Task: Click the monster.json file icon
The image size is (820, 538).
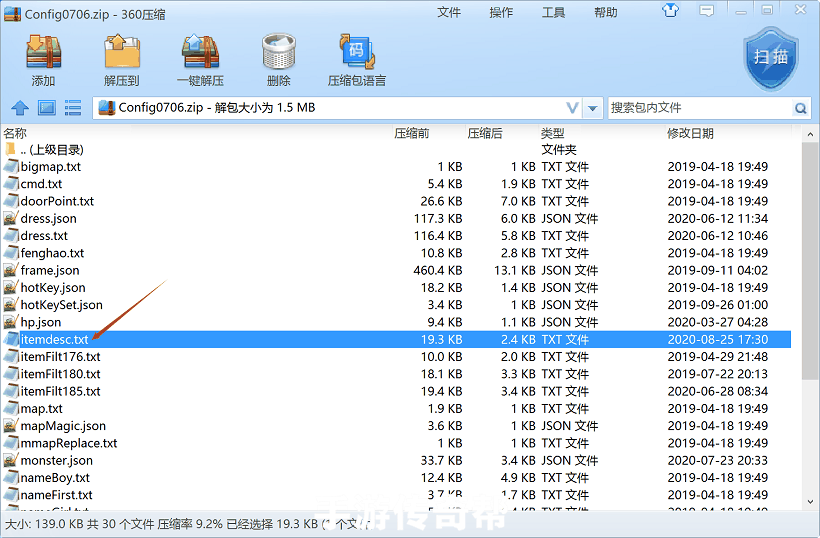Action: [10, 461]
